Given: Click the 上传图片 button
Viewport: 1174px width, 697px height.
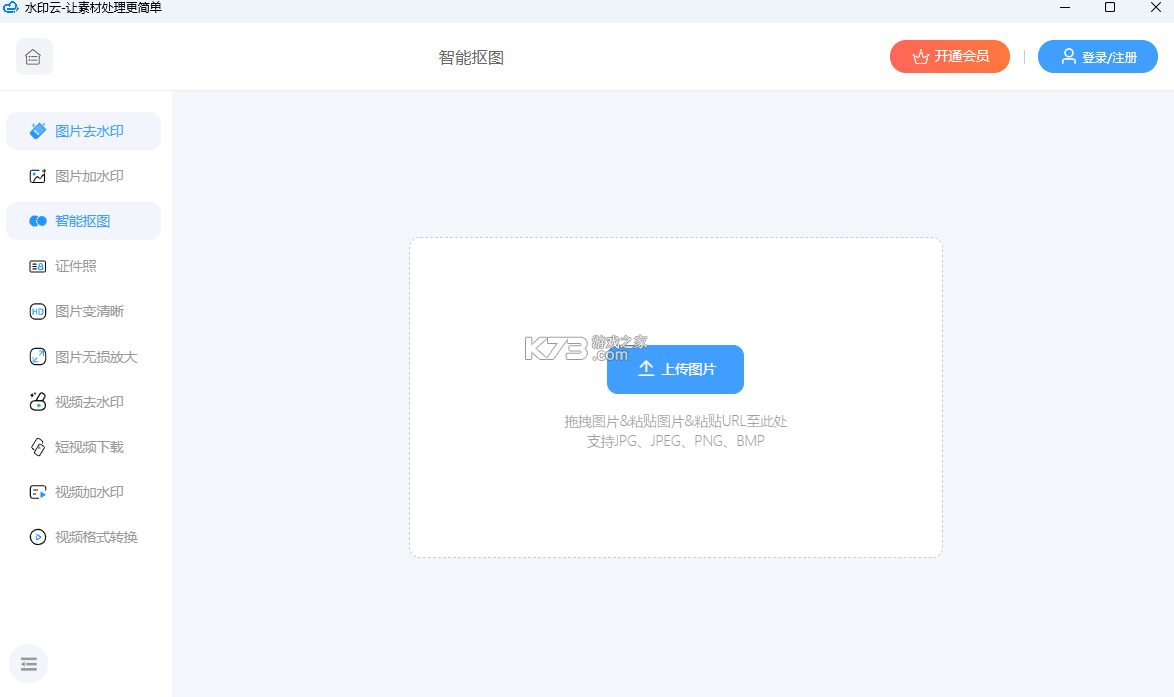Looking at the screenshot, I should (x=675, y=369).
